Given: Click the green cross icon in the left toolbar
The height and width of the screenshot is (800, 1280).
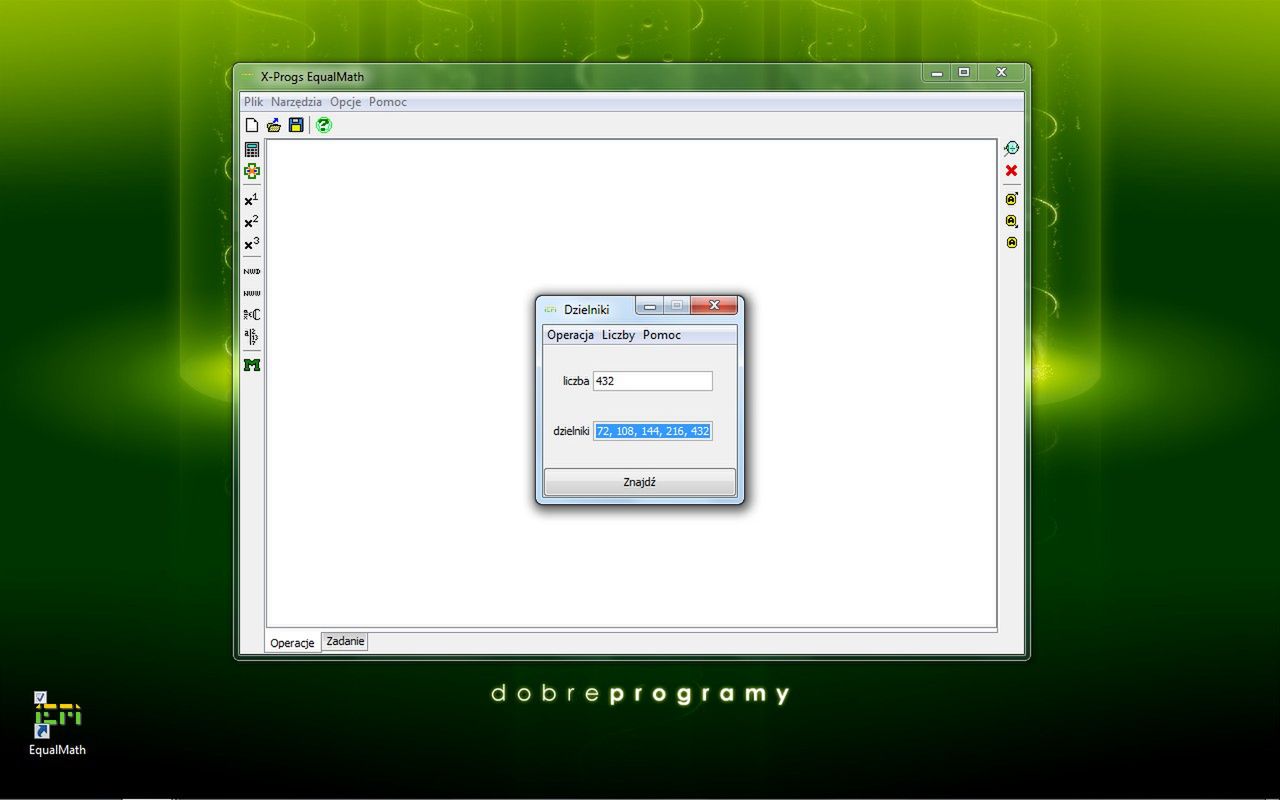Looking at the screenshot, I should [x=252, y=171].
